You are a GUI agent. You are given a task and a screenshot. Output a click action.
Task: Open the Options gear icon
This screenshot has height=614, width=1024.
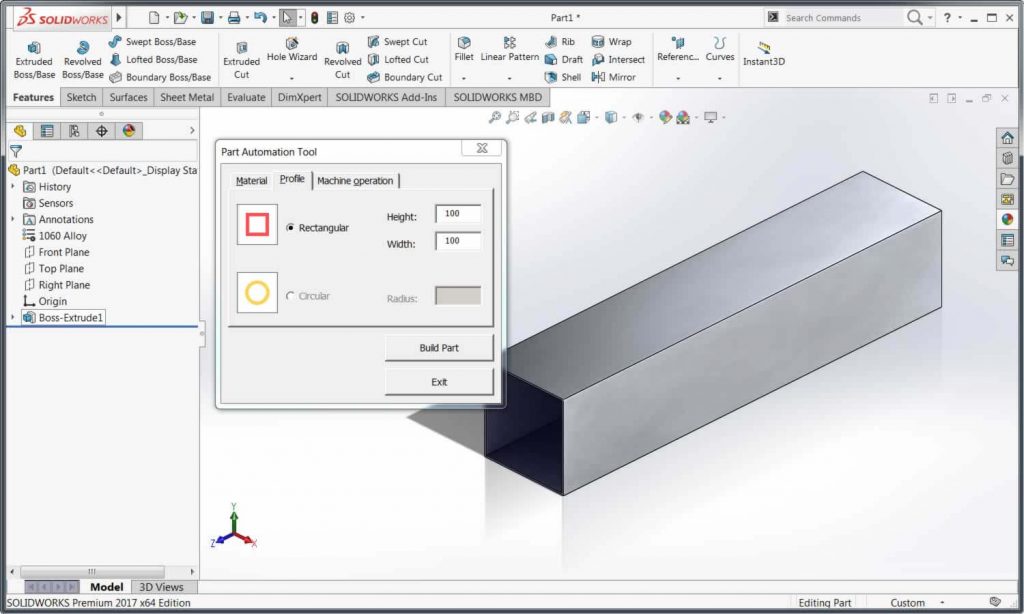[349, 18]
